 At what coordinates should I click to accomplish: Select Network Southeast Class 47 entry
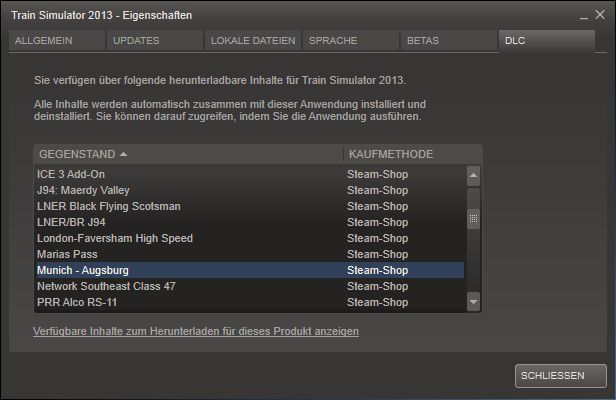(249, 286)
